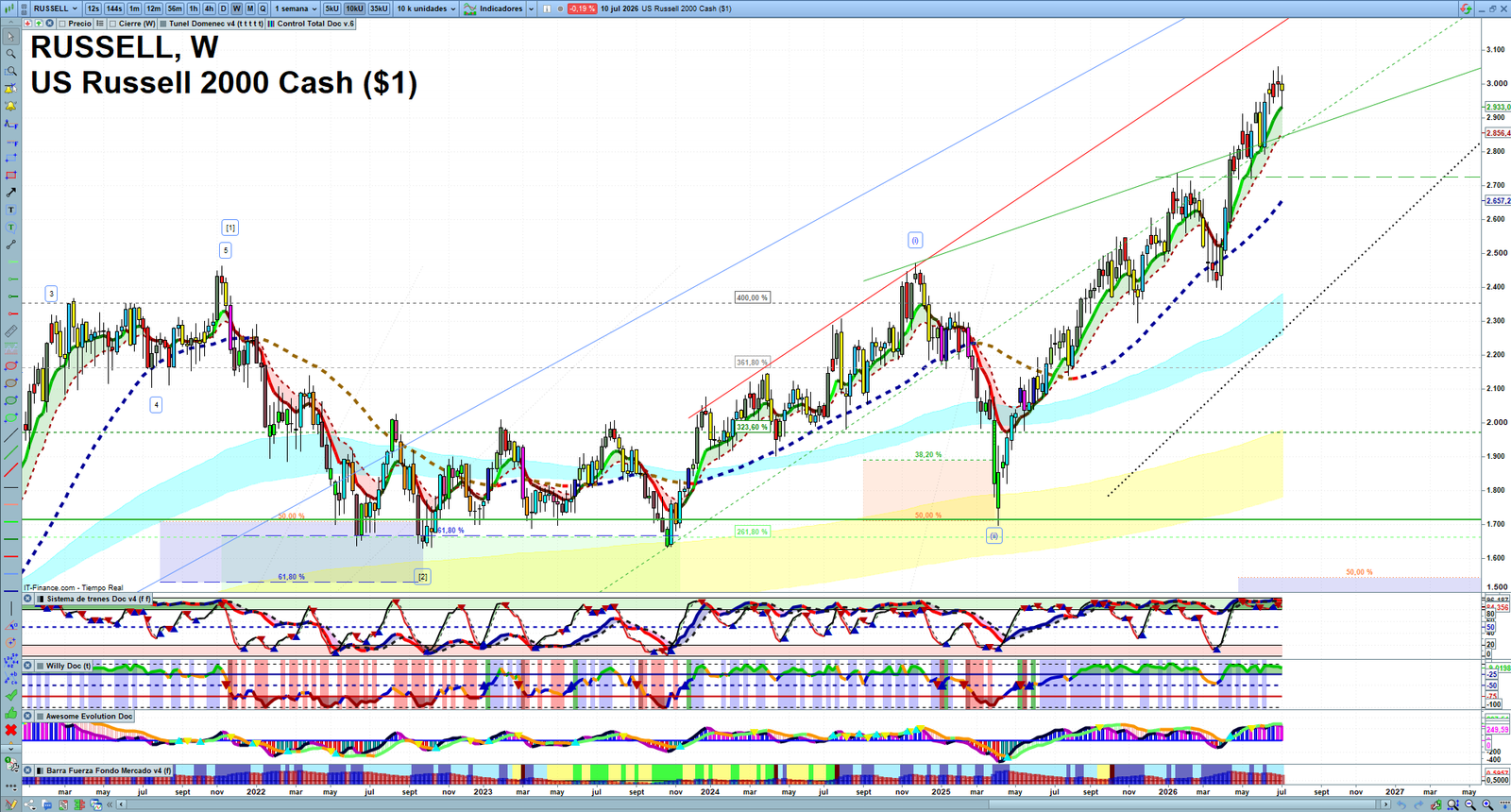1511x812 pixels.
Task: Select the rectangle drawing tool with red outline
Action: (10, 176)
